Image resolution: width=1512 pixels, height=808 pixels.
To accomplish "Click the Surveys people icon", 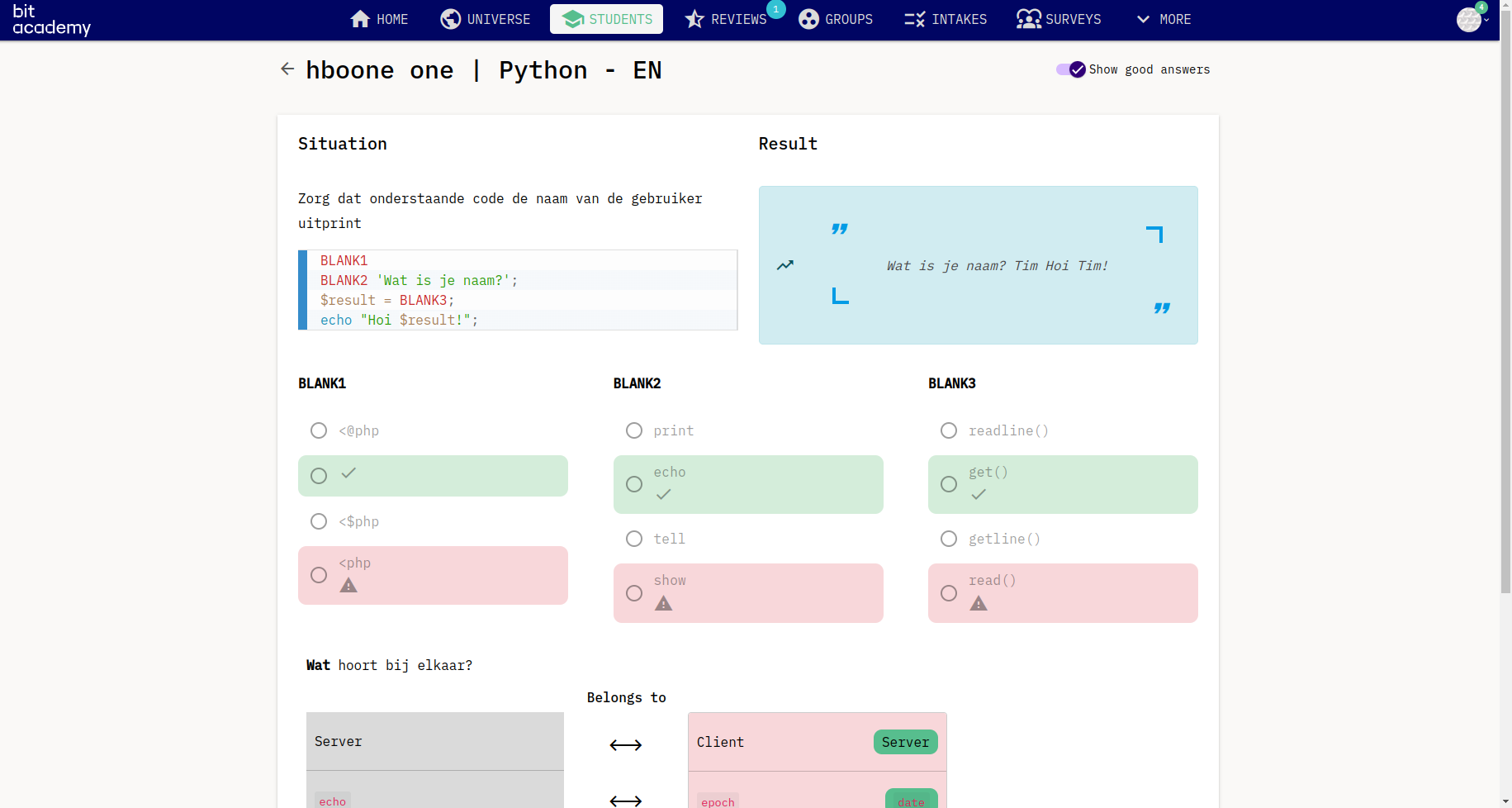I will pos(1029,19).
